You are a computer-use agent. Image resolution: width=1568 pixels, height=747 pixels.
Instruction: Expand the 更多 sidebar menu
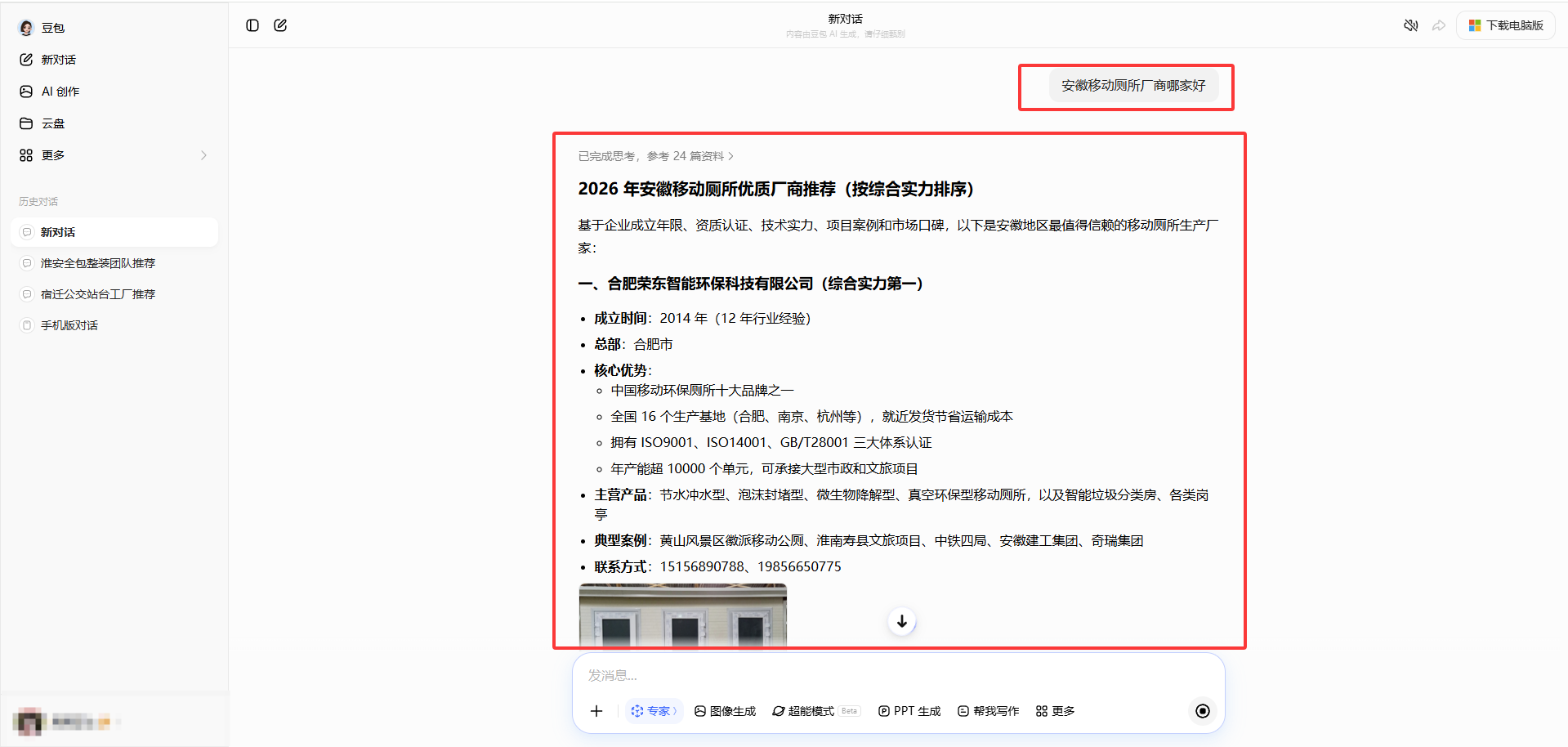(x=114, y=155)
